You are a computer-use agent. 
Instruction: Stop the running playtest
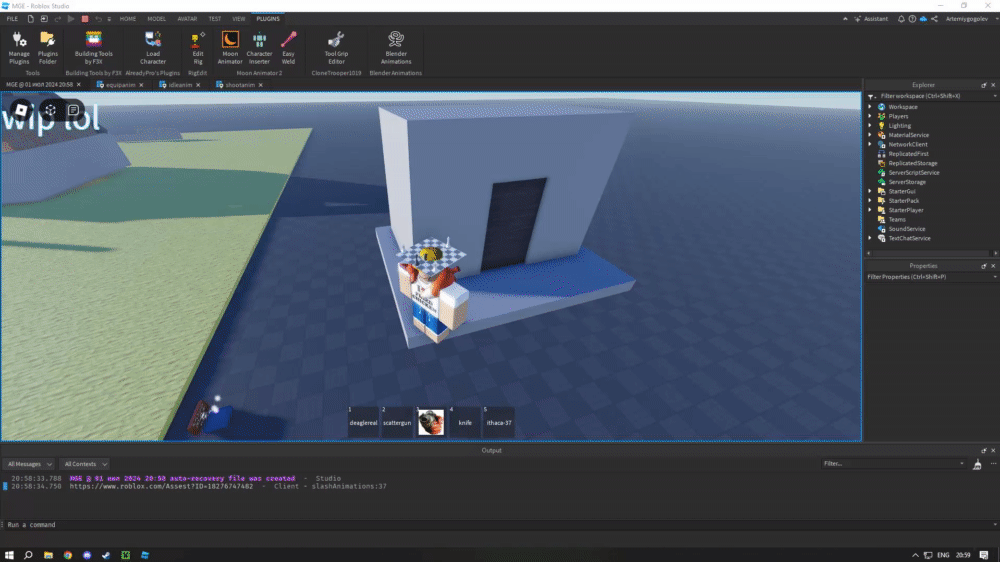pyautogui.click(x=85, y=19)
